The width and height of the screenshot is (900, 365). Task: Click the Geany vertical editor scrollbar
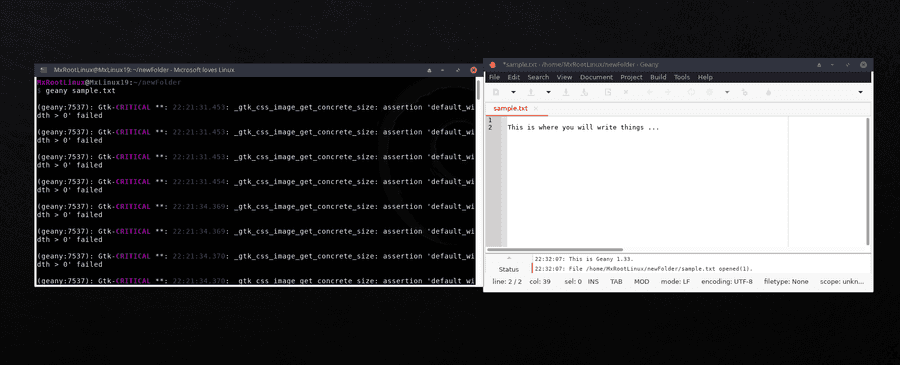[867, 180]
